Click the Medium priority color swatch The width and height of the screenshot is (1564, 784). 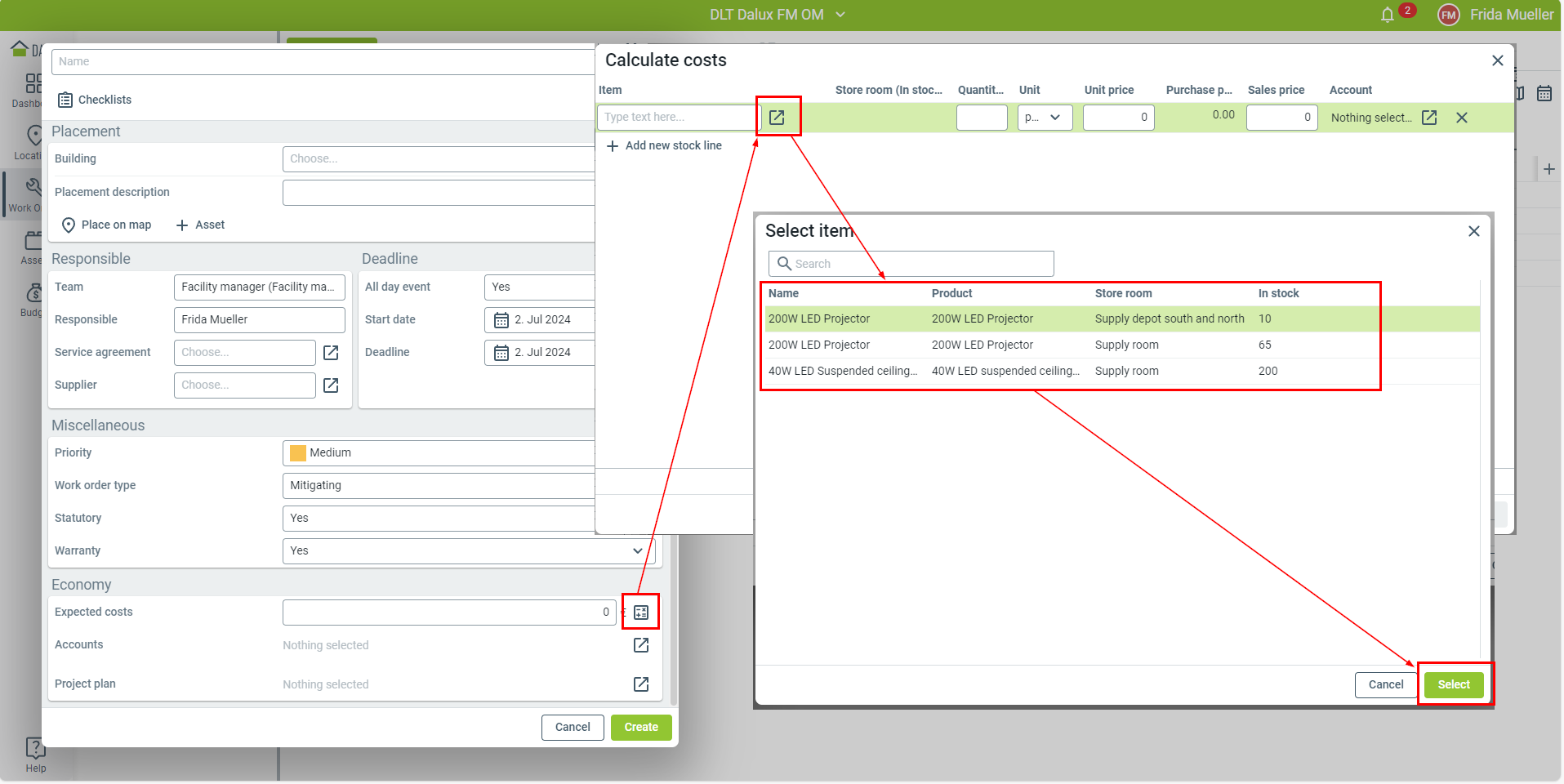pyautogui.click(x=298, y=453)
